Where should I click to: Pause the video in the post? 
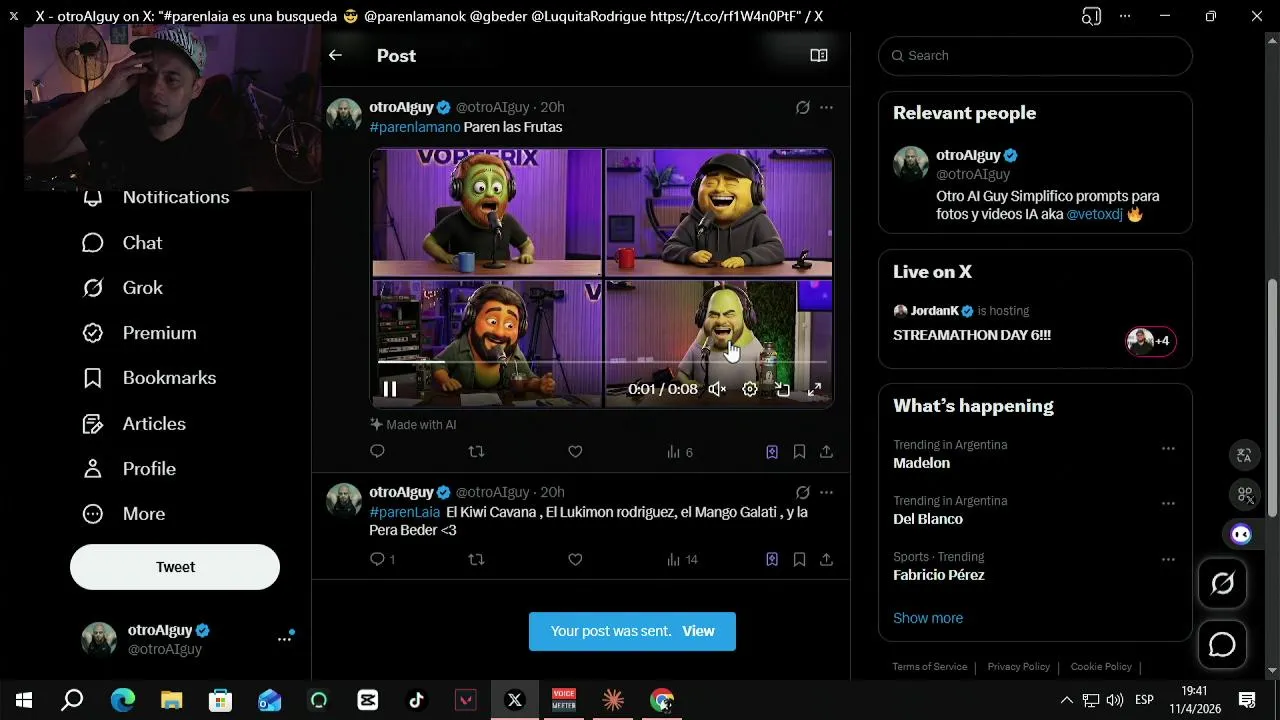tap(390, 389)
